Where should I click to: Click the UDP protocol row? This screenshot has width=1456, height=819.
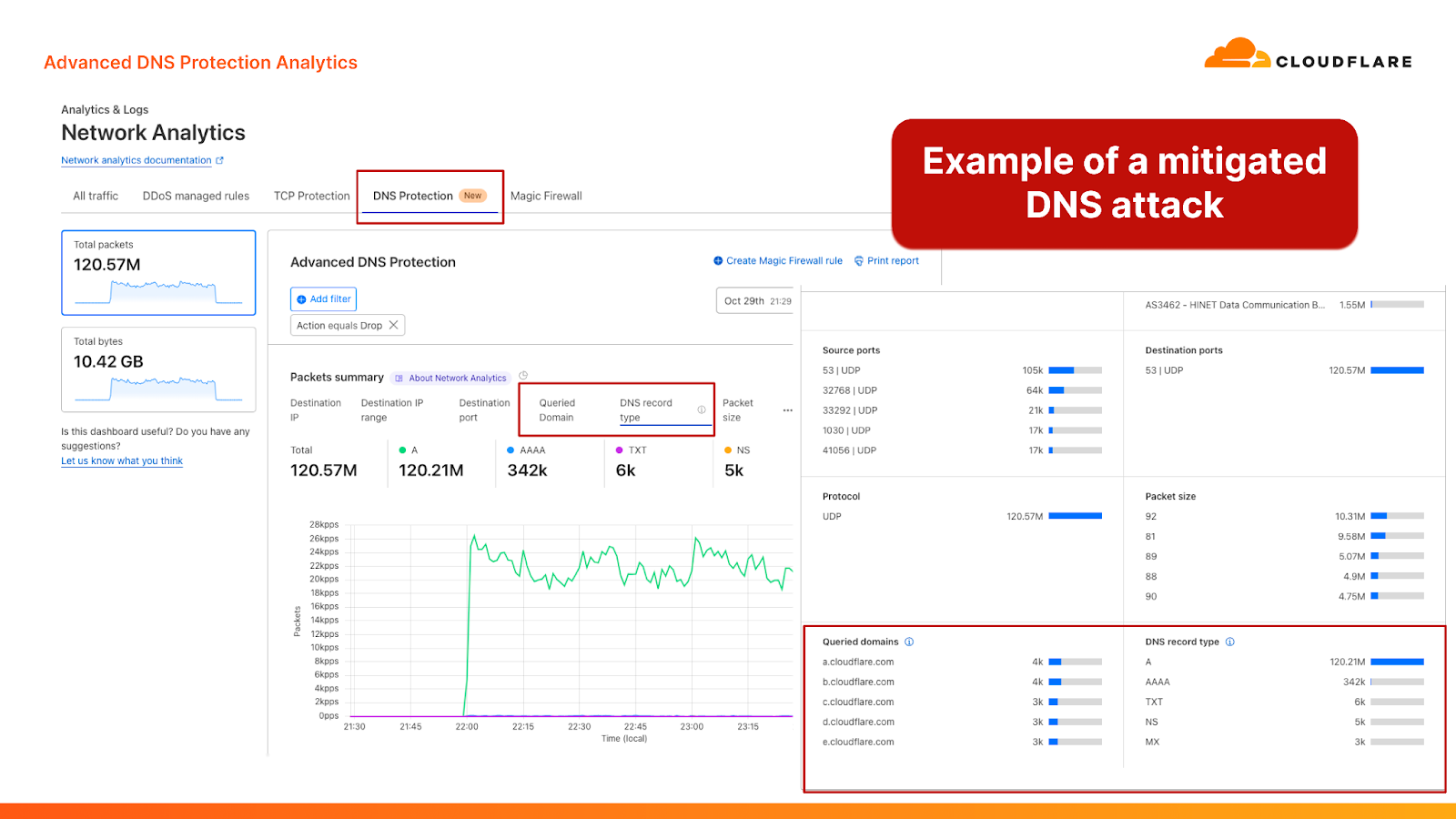click(962, 517)
